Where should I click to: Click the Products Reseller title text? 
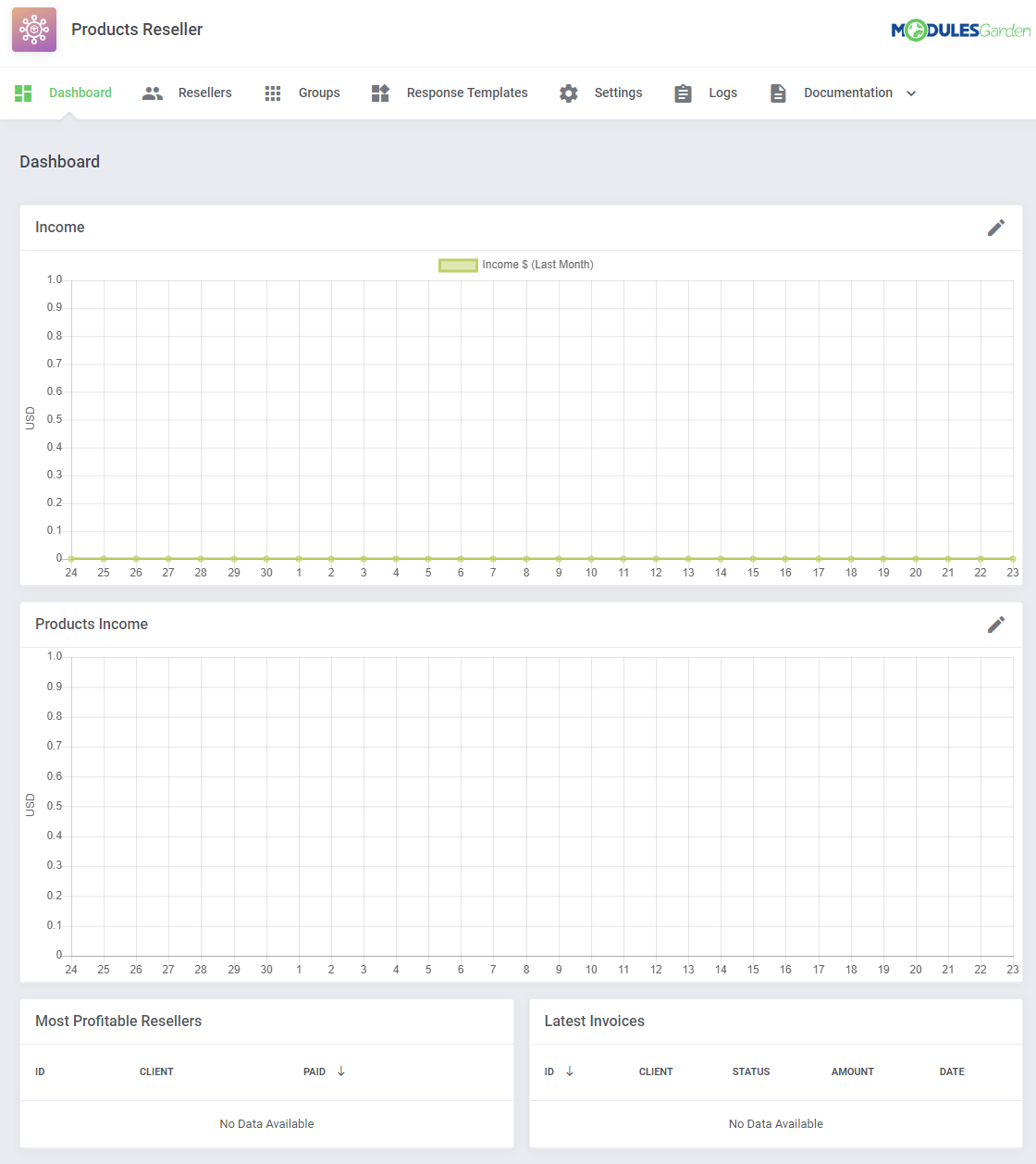[137, 30]
